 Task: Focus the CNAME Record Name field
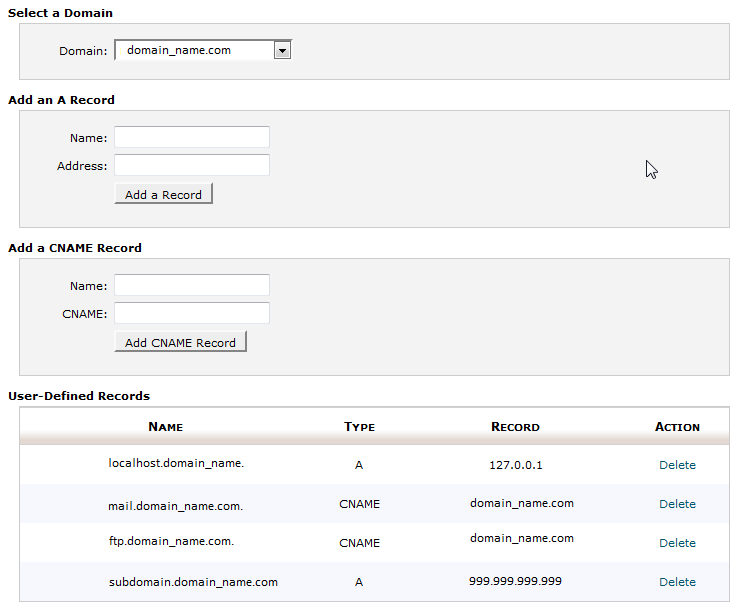click(192, 285)
